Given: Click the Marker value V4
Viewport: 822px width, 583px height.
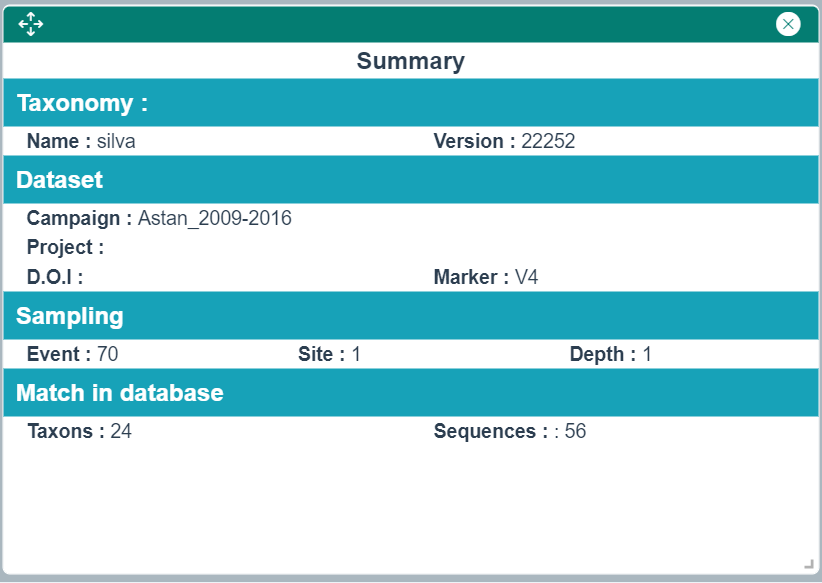Looking at the screenshot, I should point(527,277).
